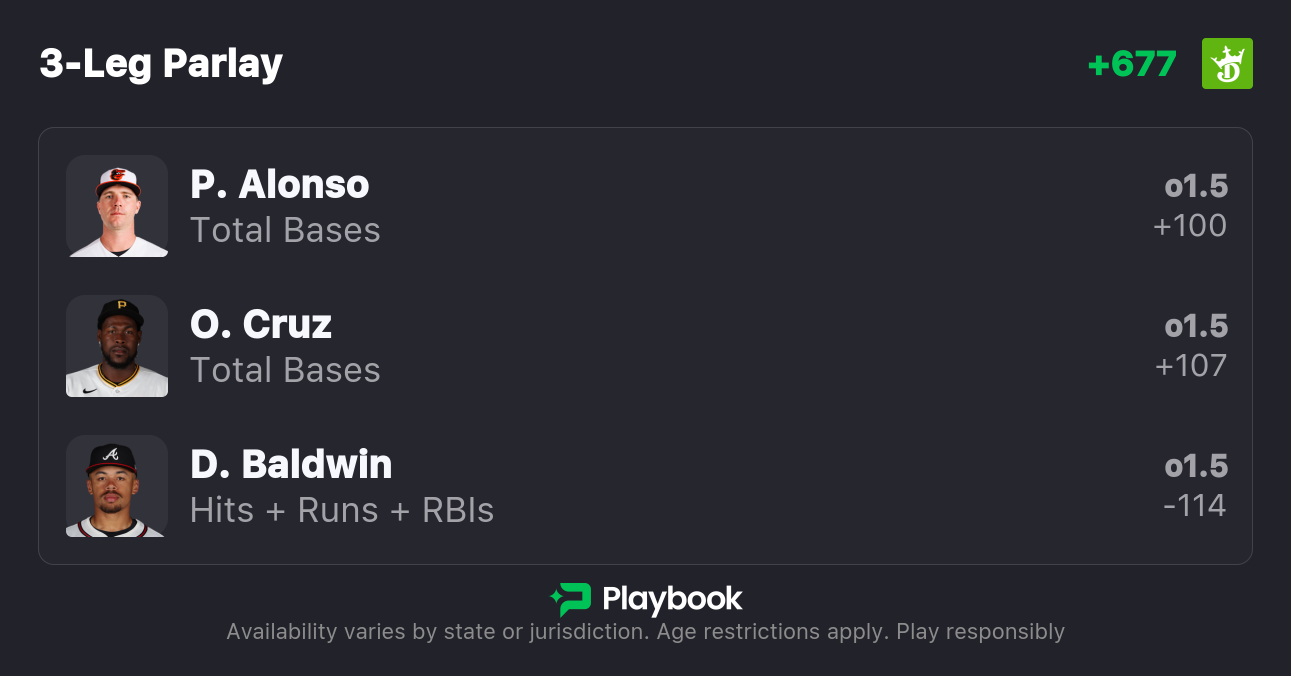Click the Playbook logo icon
This screenshot has height=676, width=1291.
(571, 599)
